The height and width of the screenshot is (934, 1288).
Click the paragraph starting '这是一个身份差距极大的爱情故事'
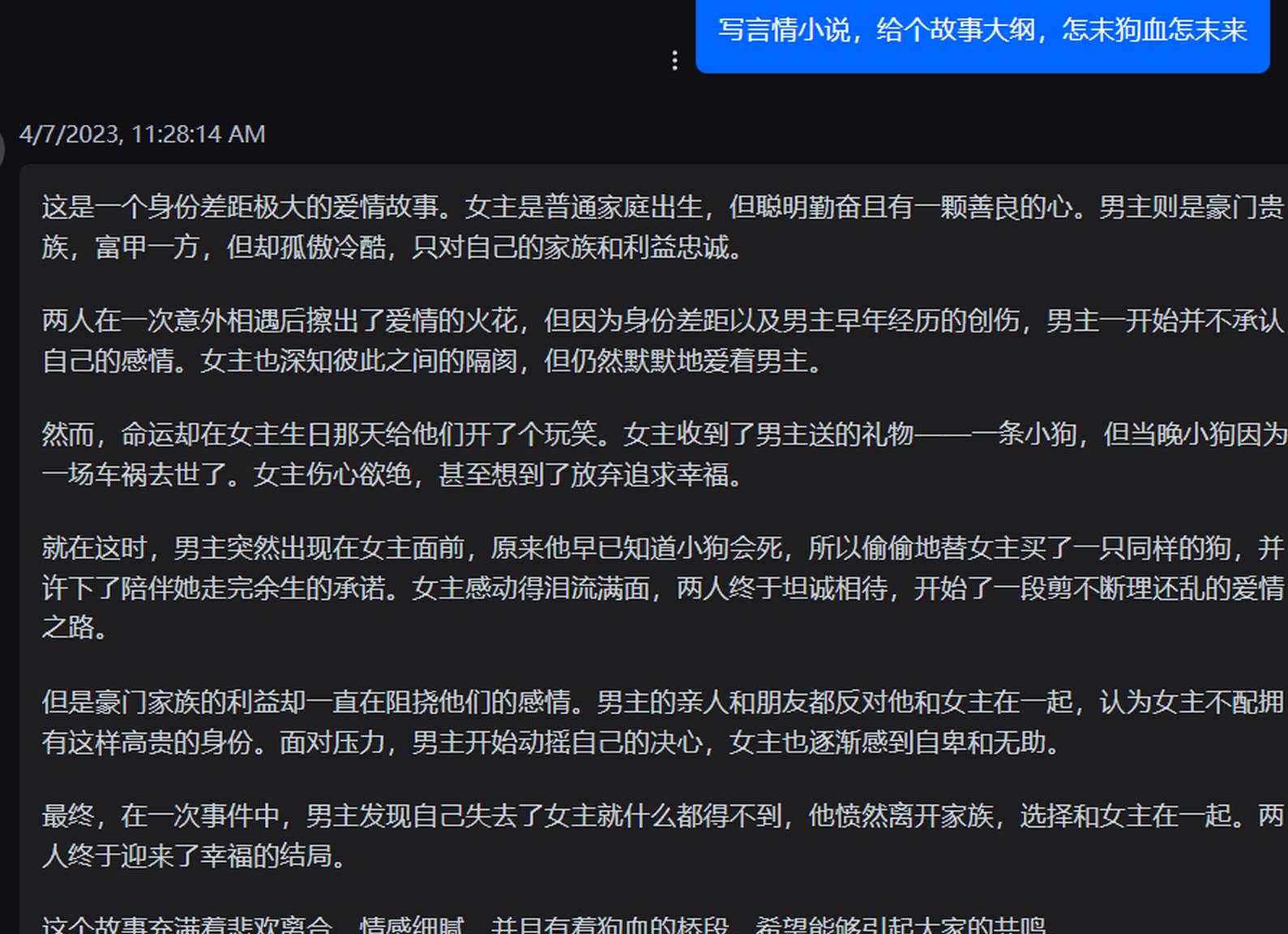(x=663, y=227)
